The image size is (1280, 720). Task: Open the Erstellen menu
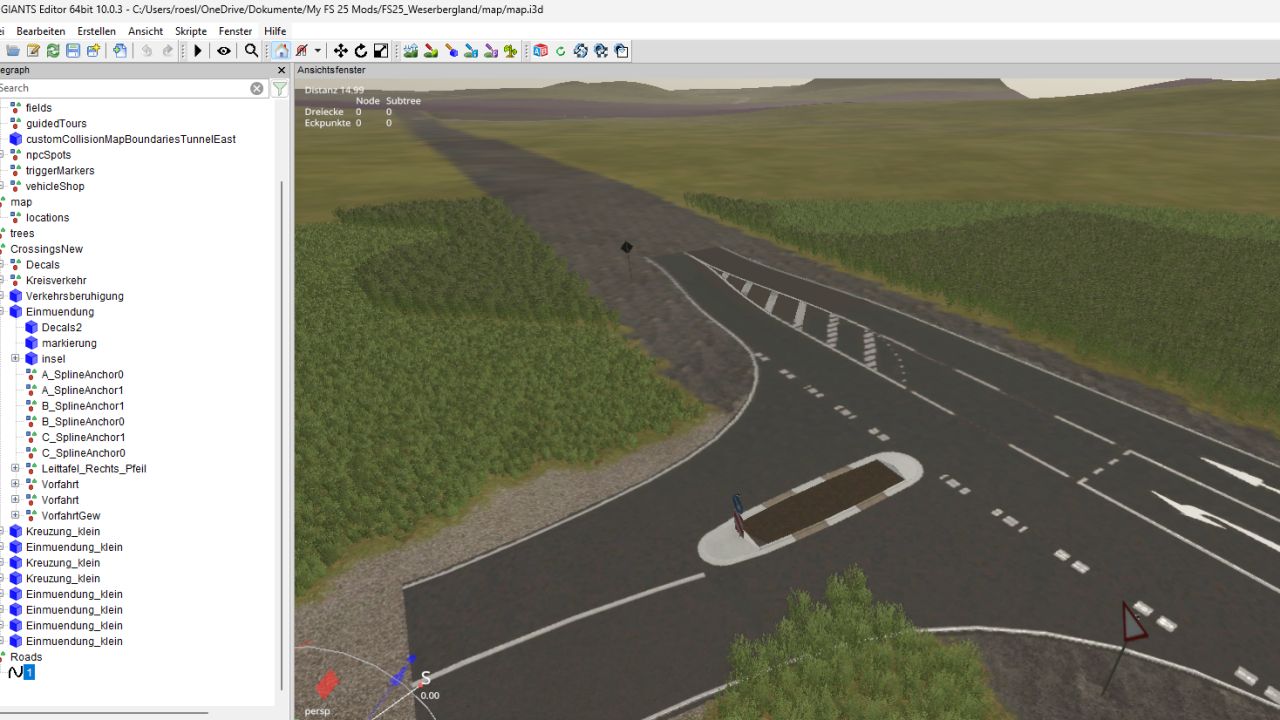[96, 31]
